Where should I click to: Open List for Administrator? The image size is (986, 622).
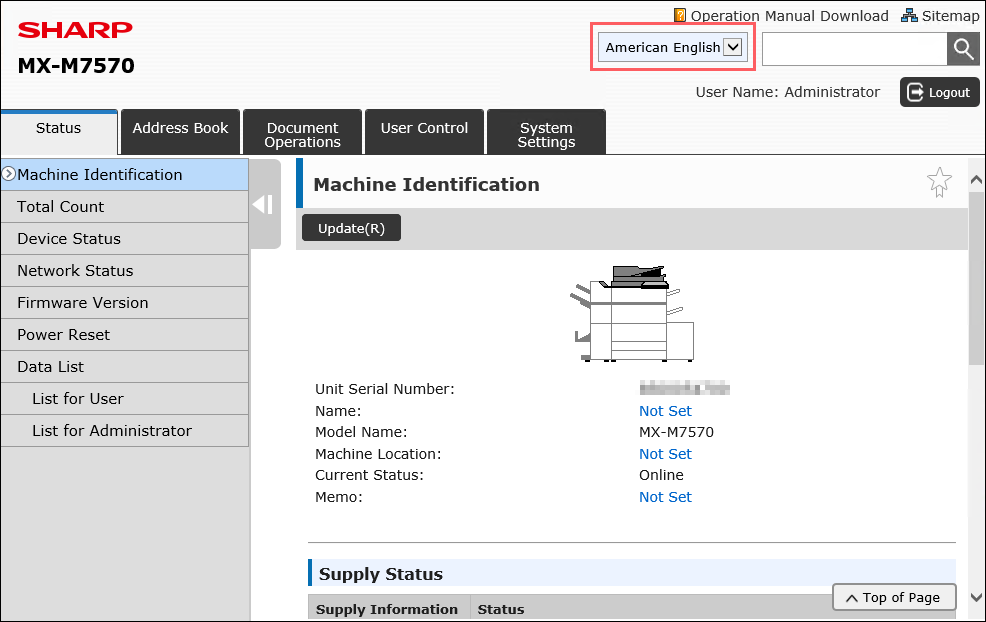[125, 431]
